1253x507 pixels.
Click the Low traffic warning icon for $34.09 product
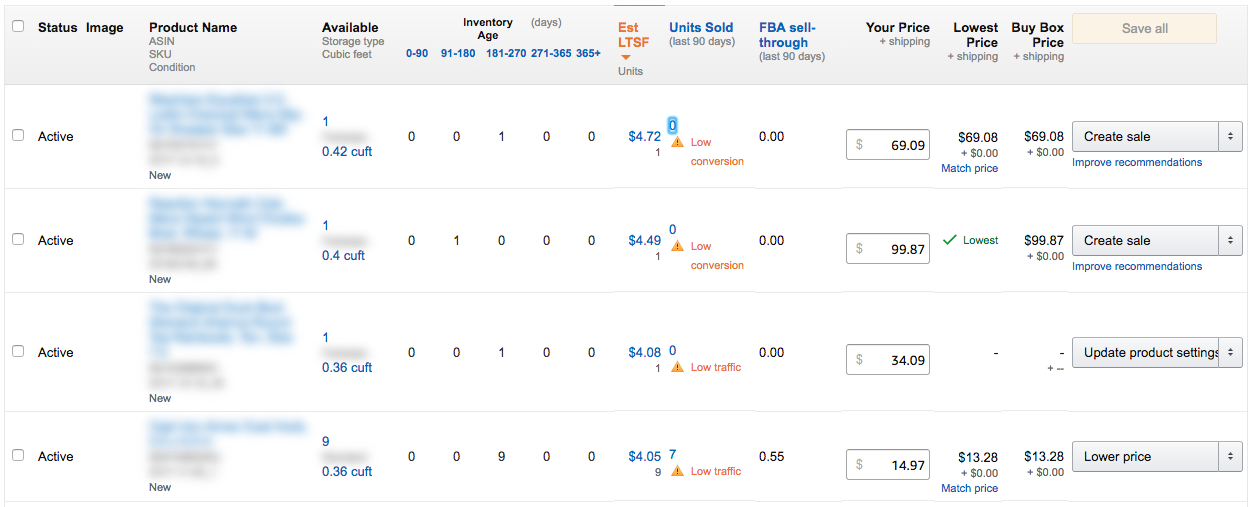(677, 367)
